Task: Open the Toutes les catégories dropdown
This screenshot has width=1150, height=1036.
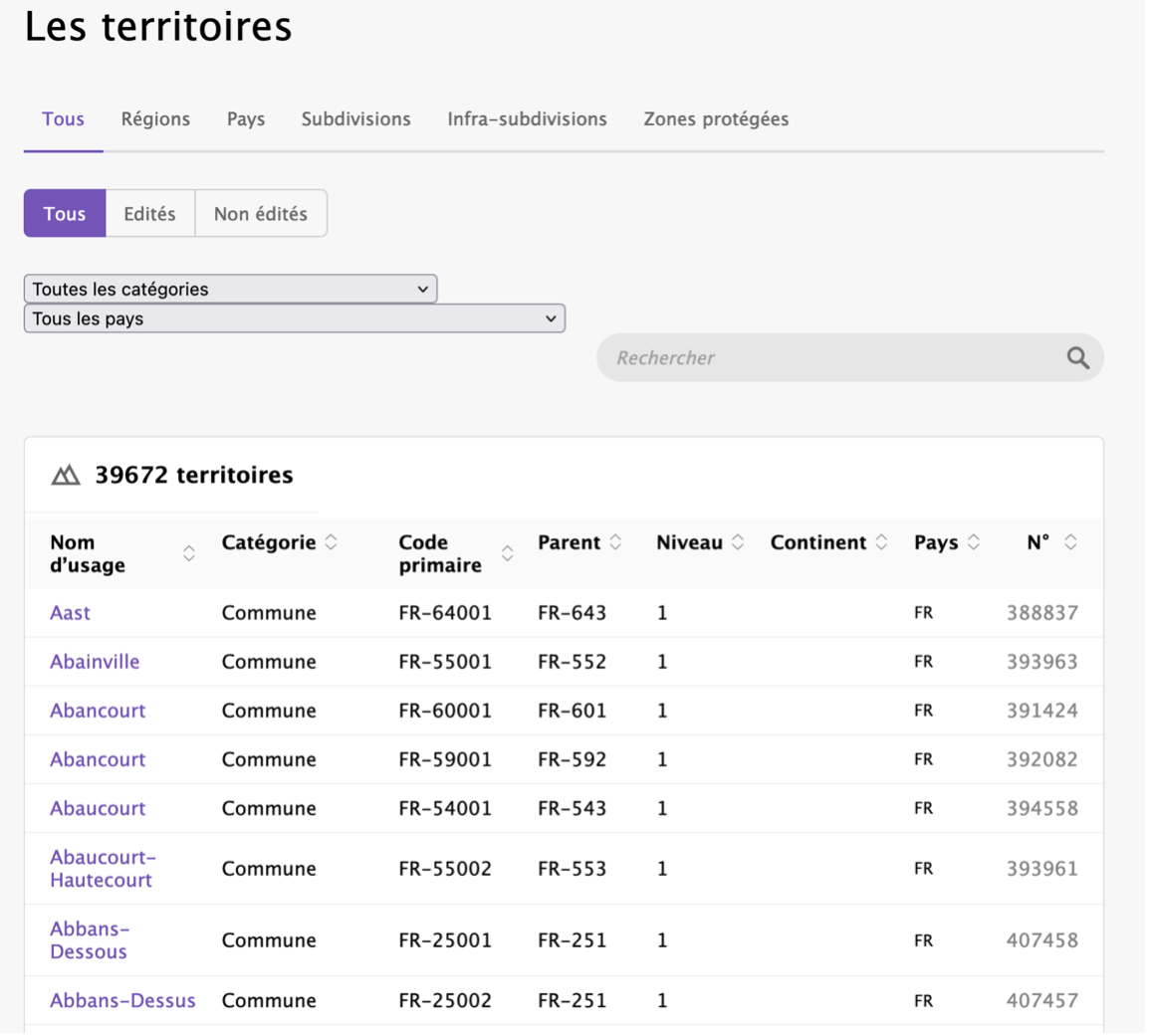Action: (x=229, y=289)
